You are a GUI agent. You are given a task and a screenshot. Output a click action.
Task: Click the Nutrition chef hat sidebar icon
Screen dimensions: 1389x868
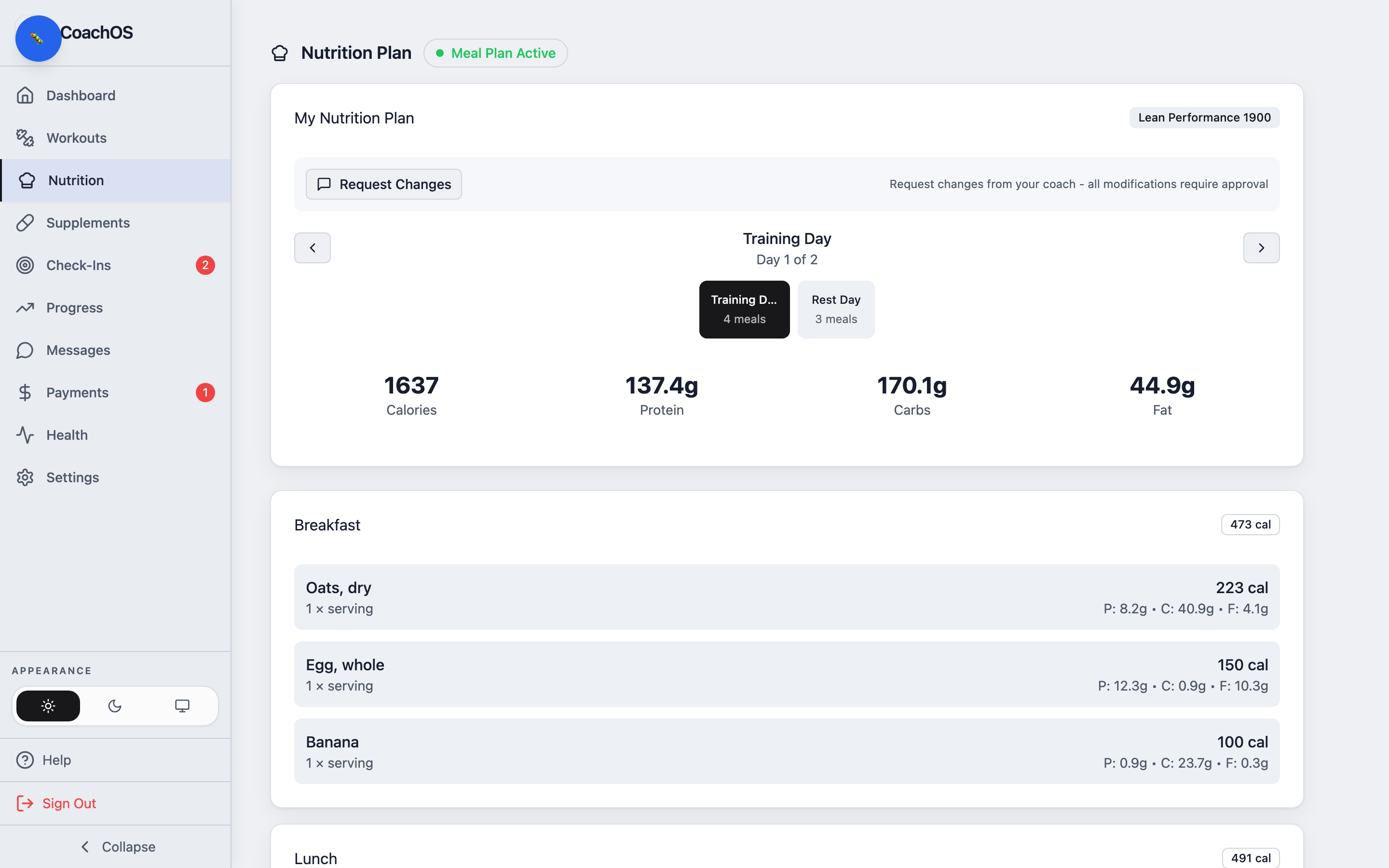click(27, 180)
